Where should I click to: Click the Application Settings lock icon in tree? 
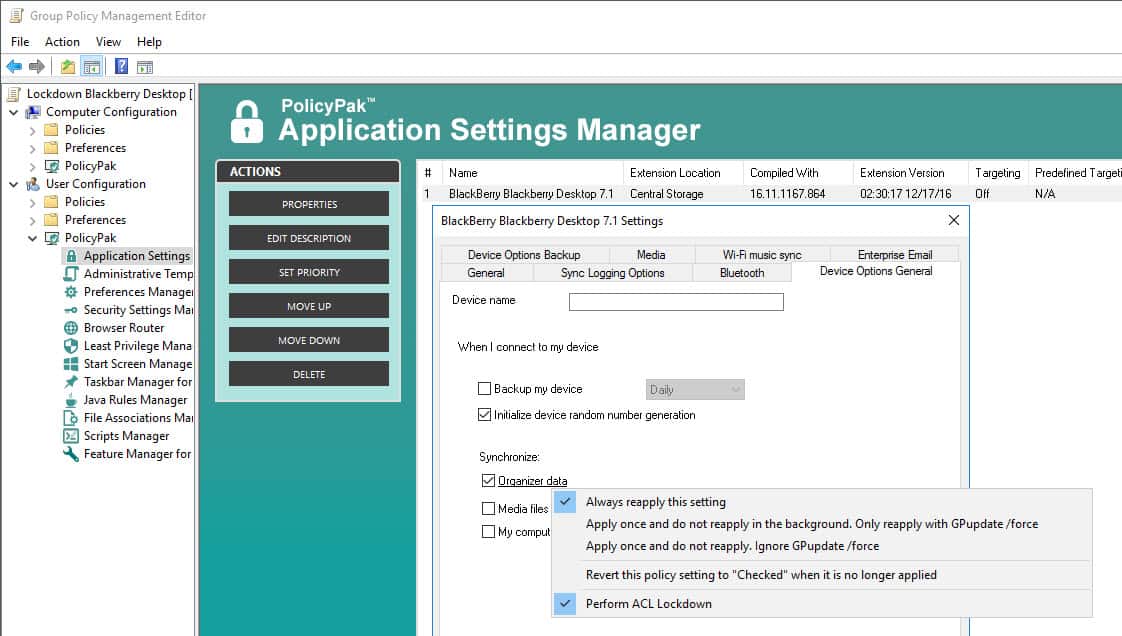pos(71,256)
